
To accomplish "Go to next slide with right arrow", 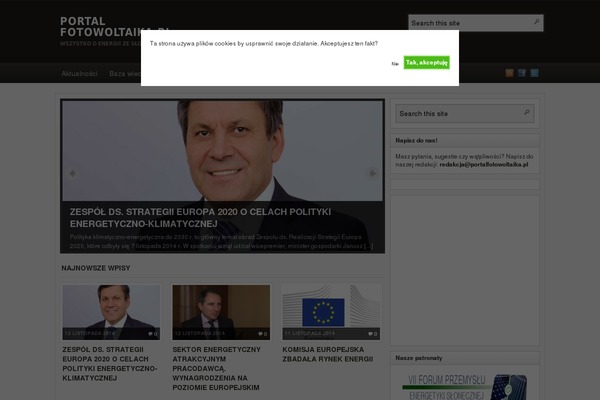I will point(372,173).
